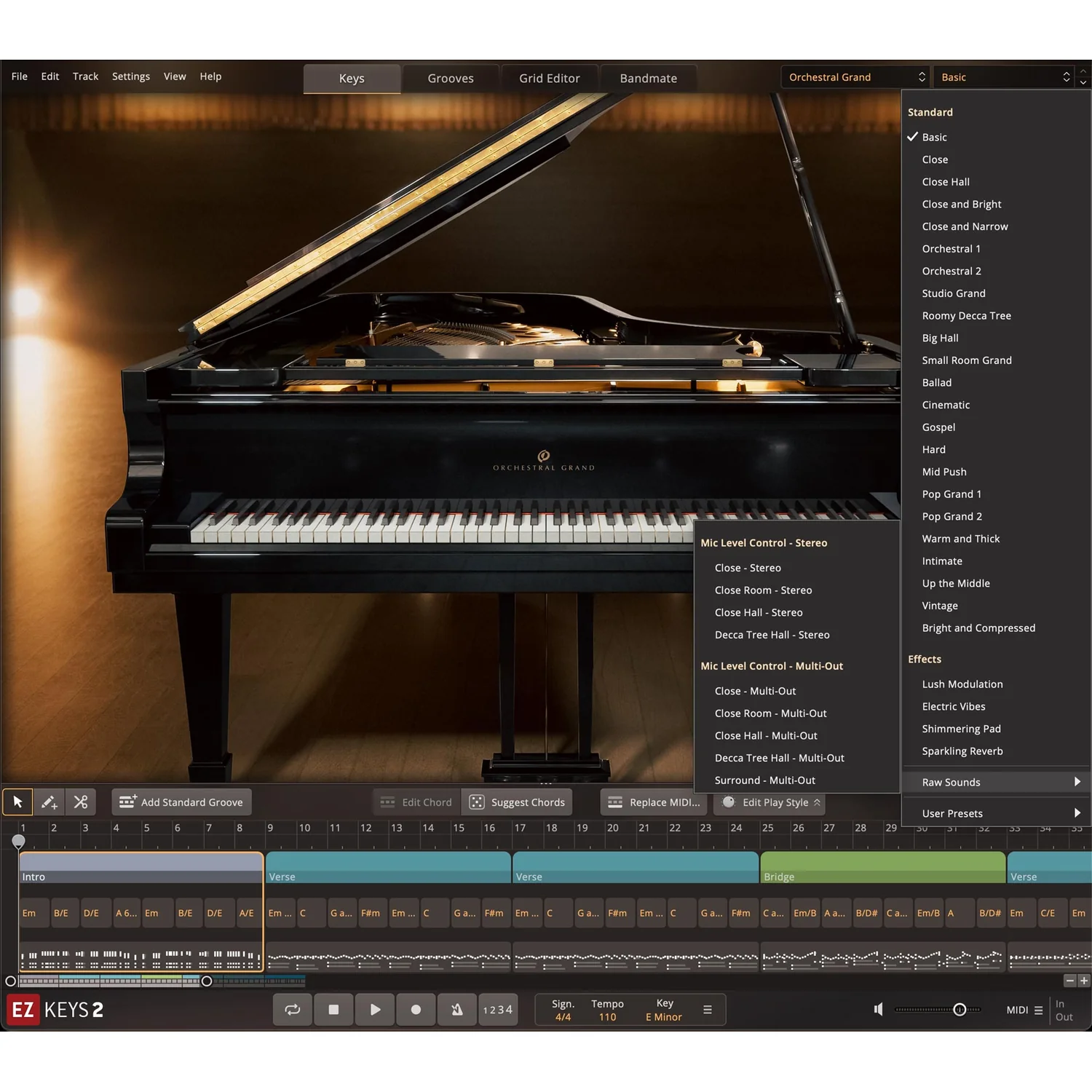Click the EZ Keys 2 logo
1092x1092 pixels.
56,1010
